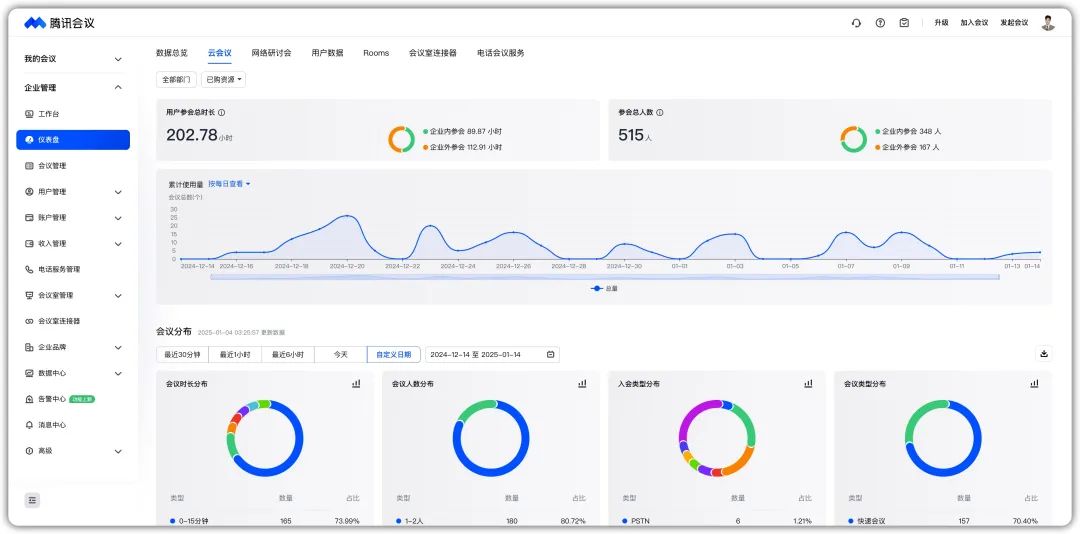The image size is (1080, 534).
Task: Click the 发起会议 button
Action: point(1014,23)
